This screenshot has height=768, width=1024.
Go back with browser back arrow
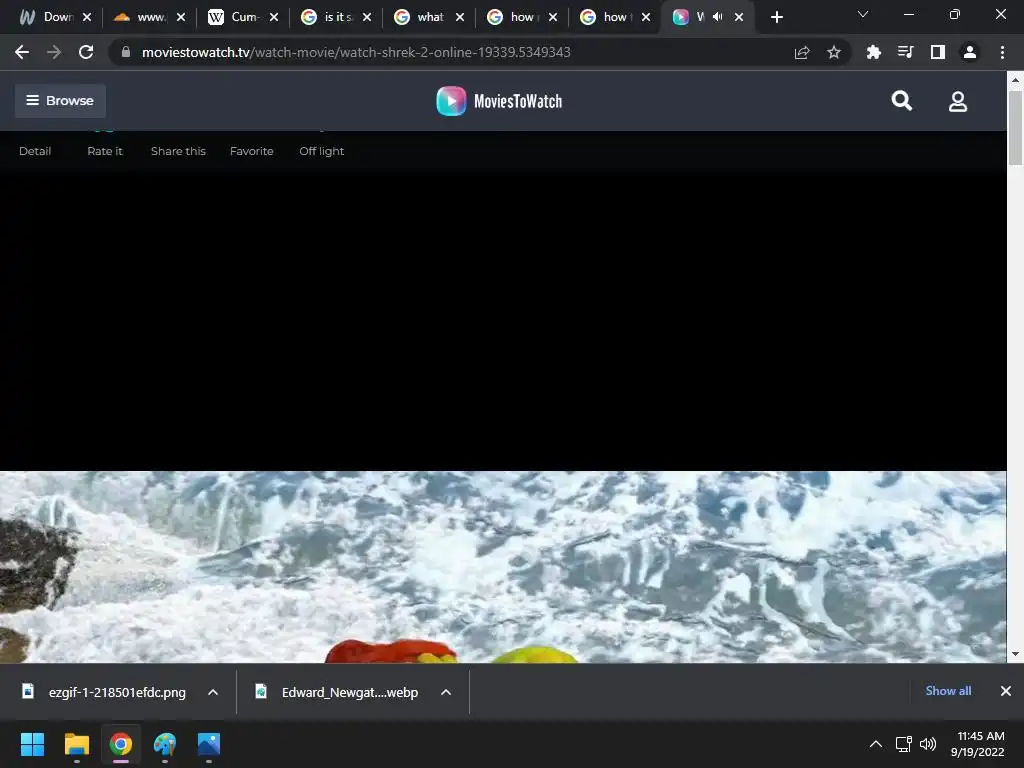pyautogui.click(x=22, y=52)
